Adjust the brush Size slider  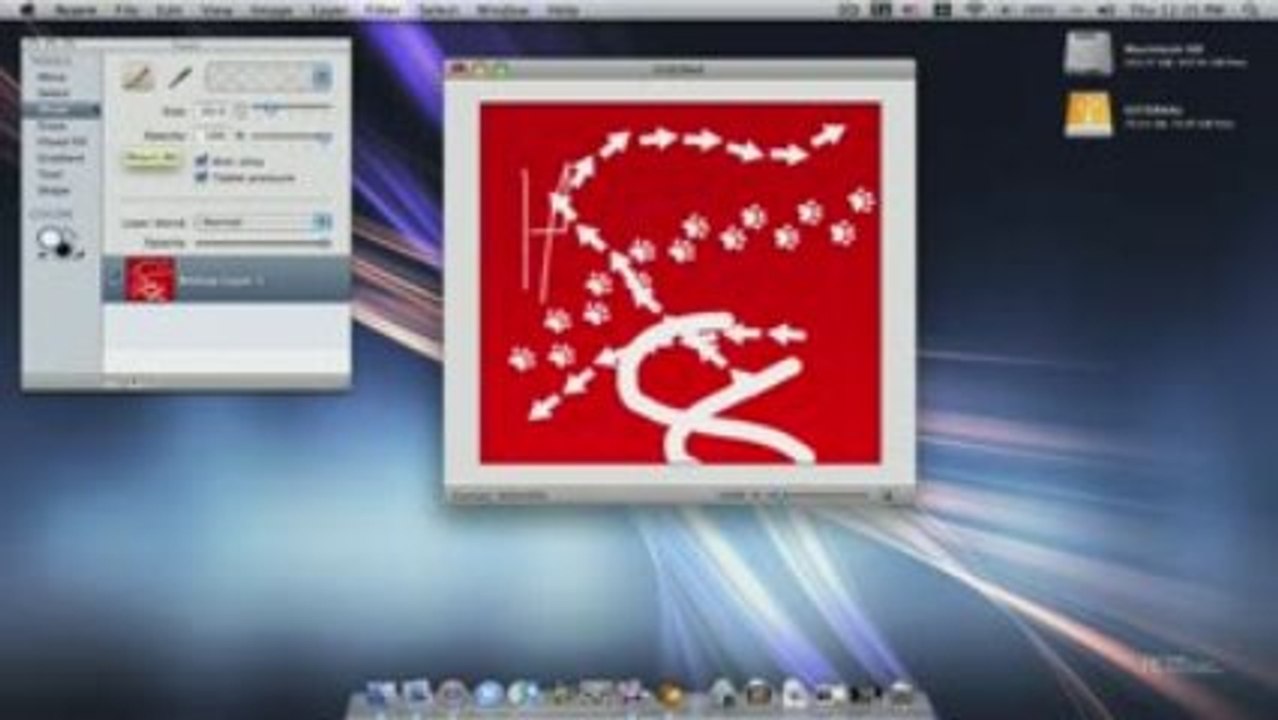click(x=292, y=106)
